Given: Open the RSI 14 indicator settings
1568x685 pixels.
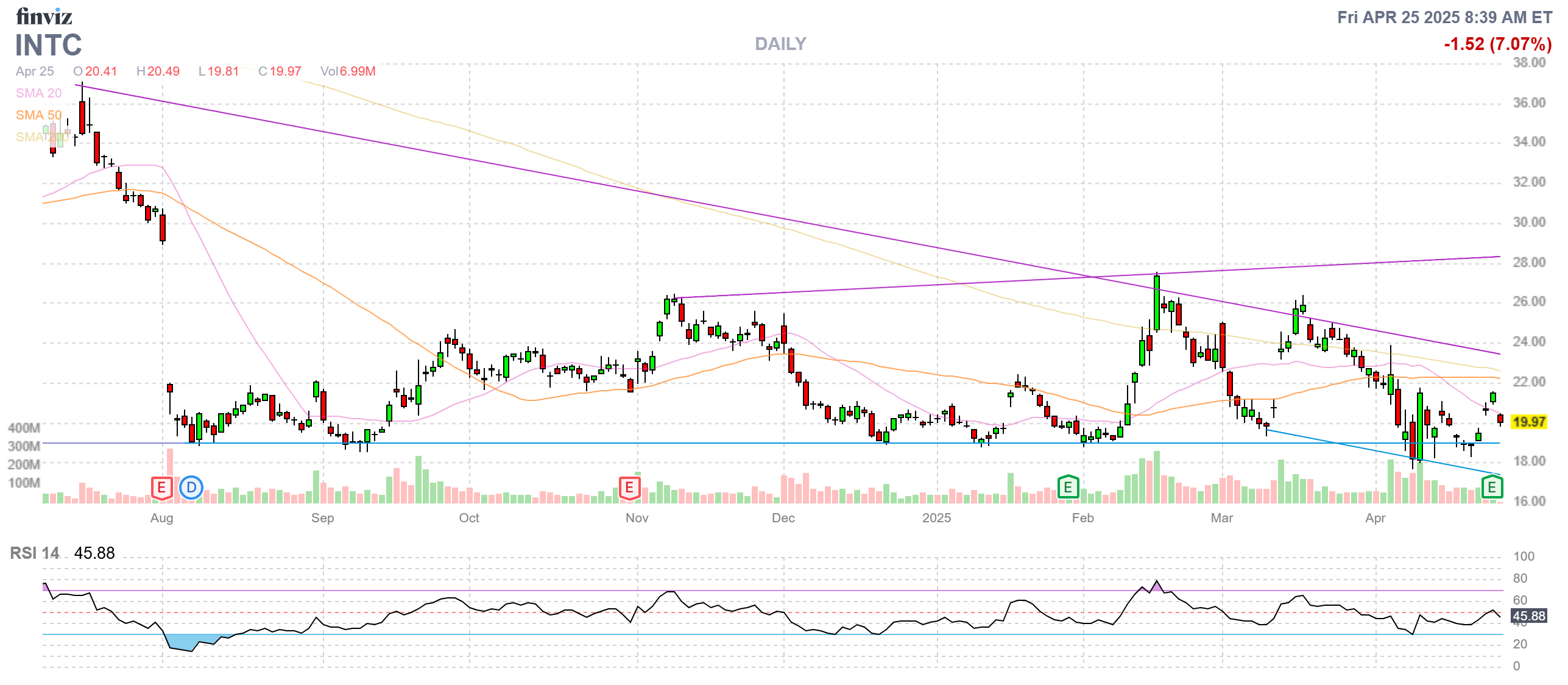Looking at the screenshot, I should click(x=35, y=553).
